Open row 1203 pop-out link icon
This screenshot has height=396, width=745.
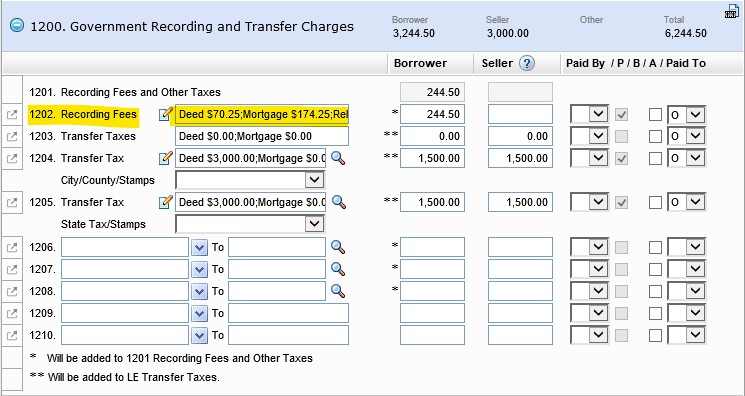coord(12,136)
